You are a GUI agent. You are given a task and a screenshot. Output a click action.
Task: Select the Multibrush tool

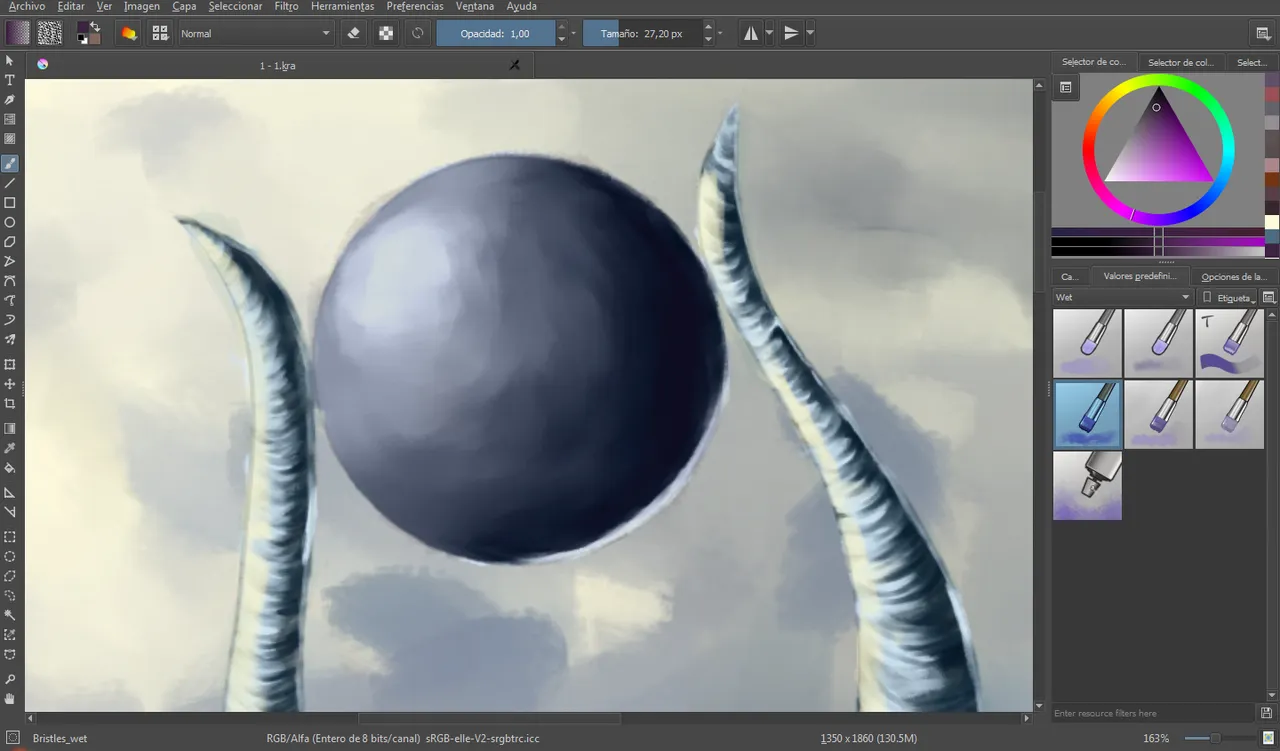click(x=10, y=340)
